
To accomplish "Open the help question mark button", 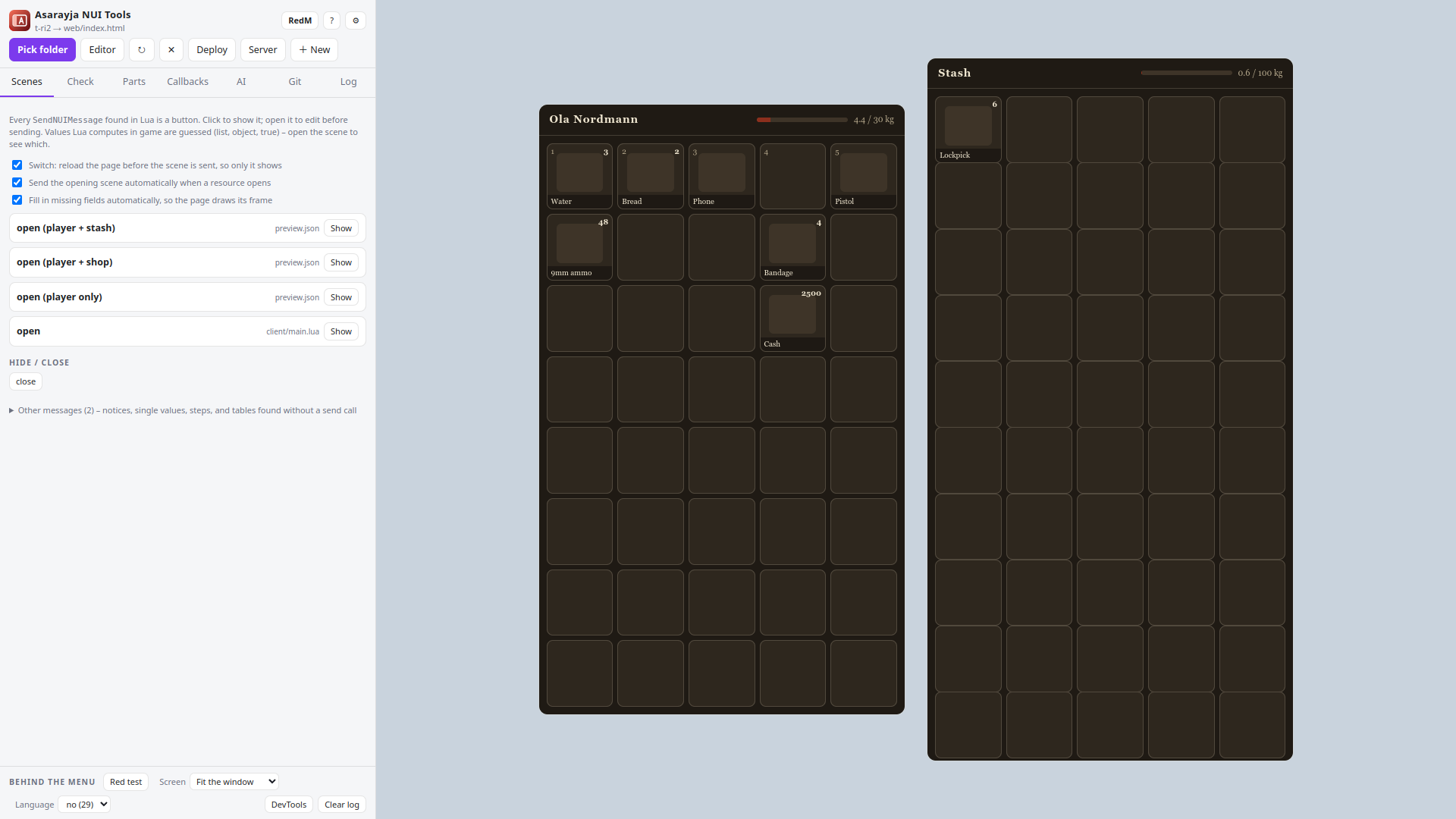I will point(331,20).
